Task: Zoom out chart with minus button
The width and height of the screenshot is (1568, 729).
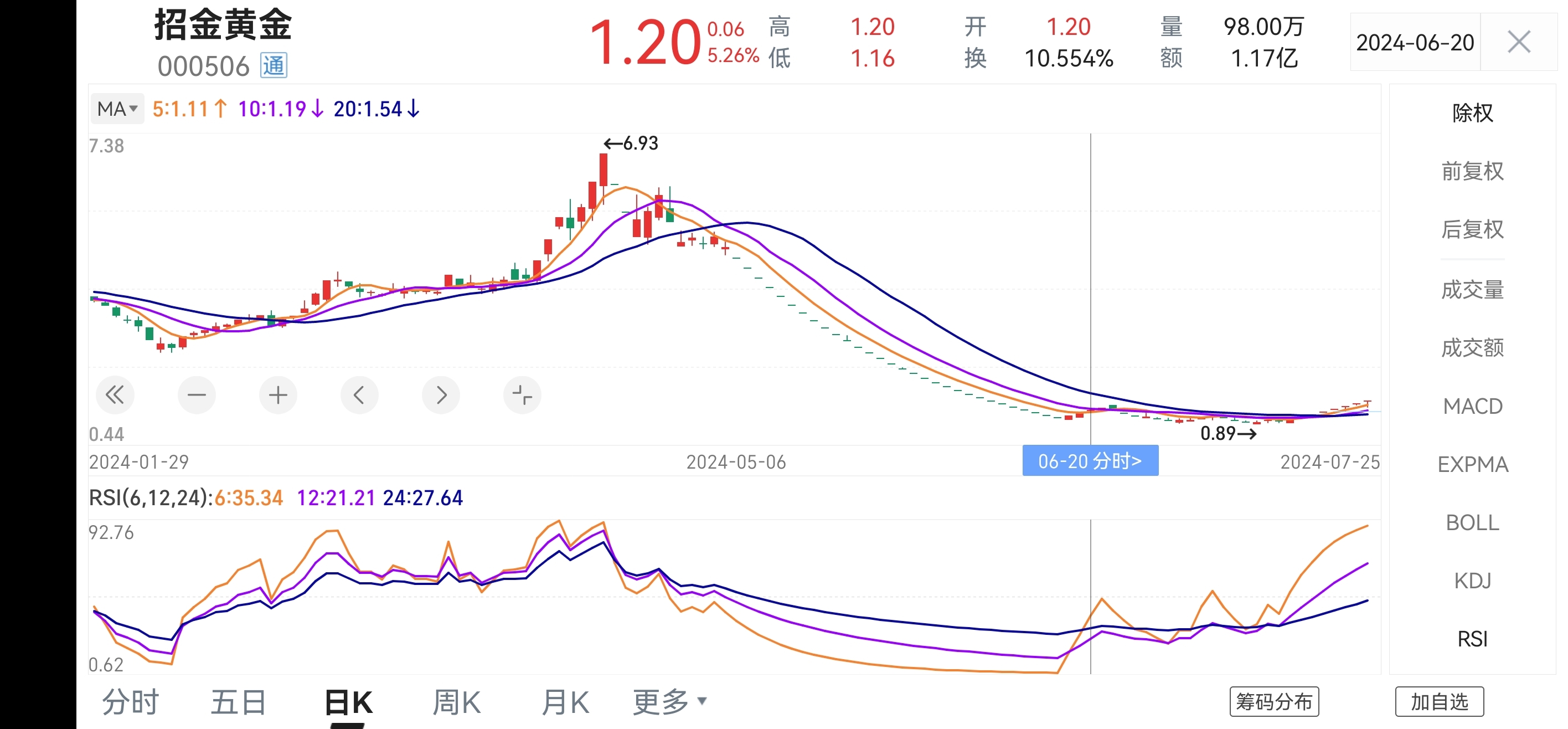Action: click(x=196, y=396)
